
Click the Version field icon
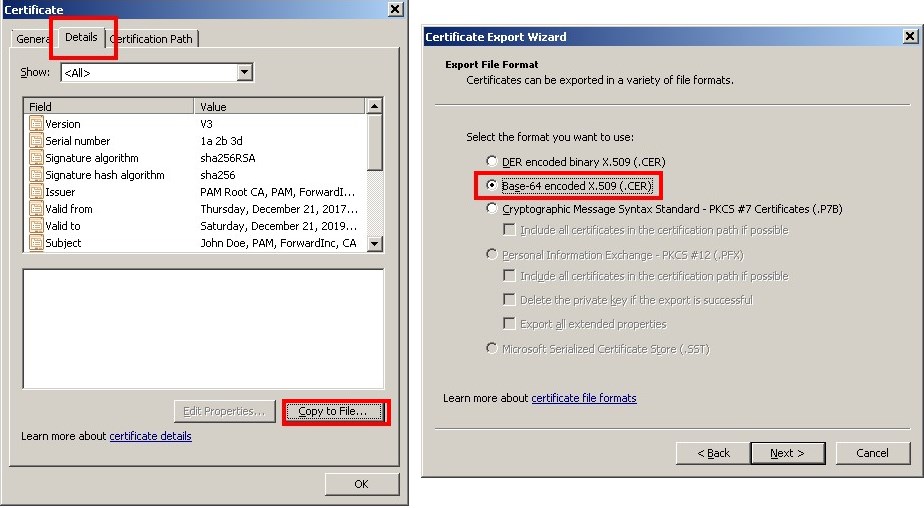(x=36, y=124)
